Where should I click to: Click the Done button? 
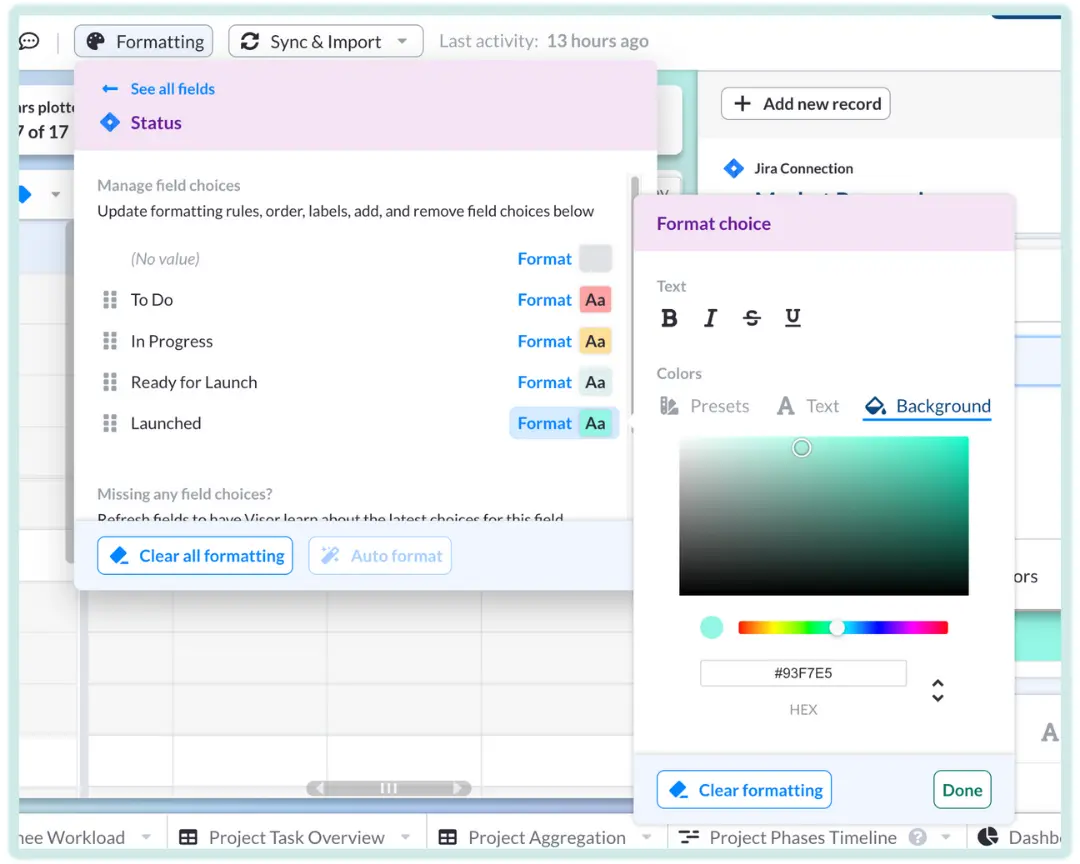(x=962, y=790)
